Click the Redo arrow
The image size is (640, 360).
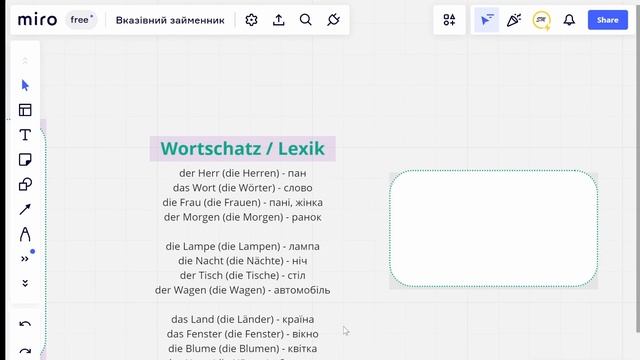[25, 351]
